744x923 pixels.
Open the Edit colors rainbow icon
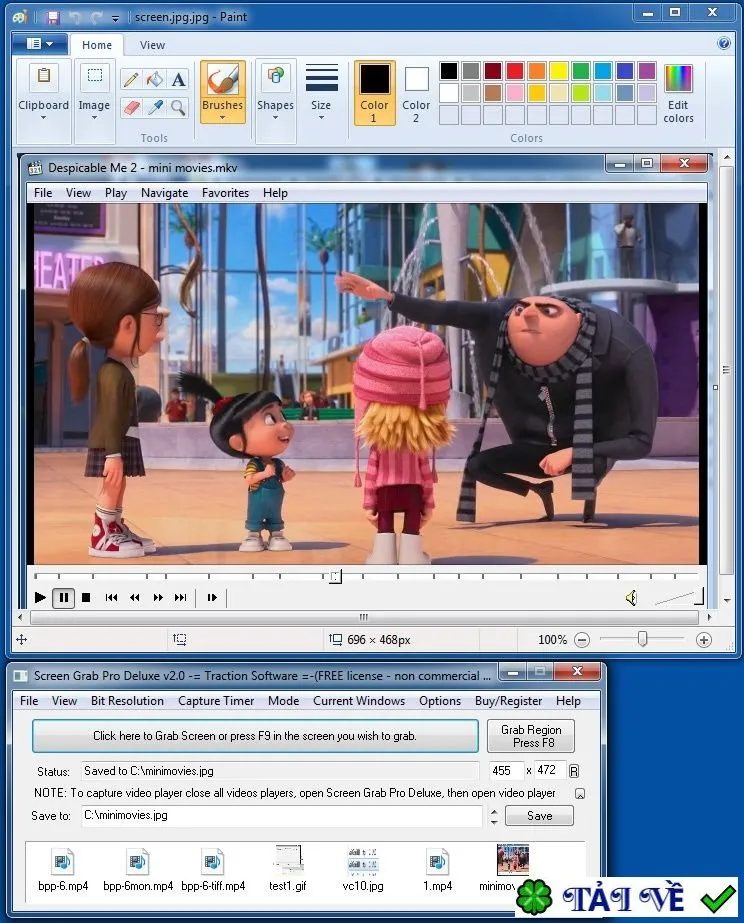click(x=678, y=79)
